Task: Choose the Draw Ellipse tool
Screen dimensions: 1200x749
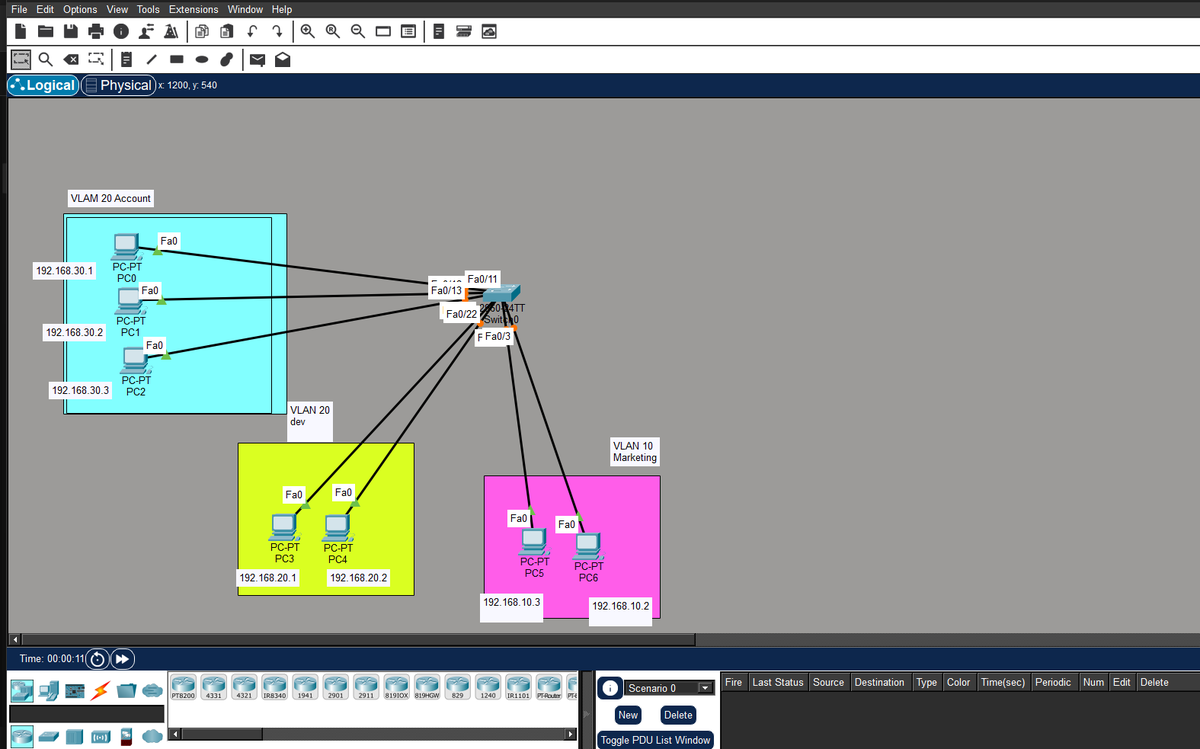Action: [x=202, y=60]
